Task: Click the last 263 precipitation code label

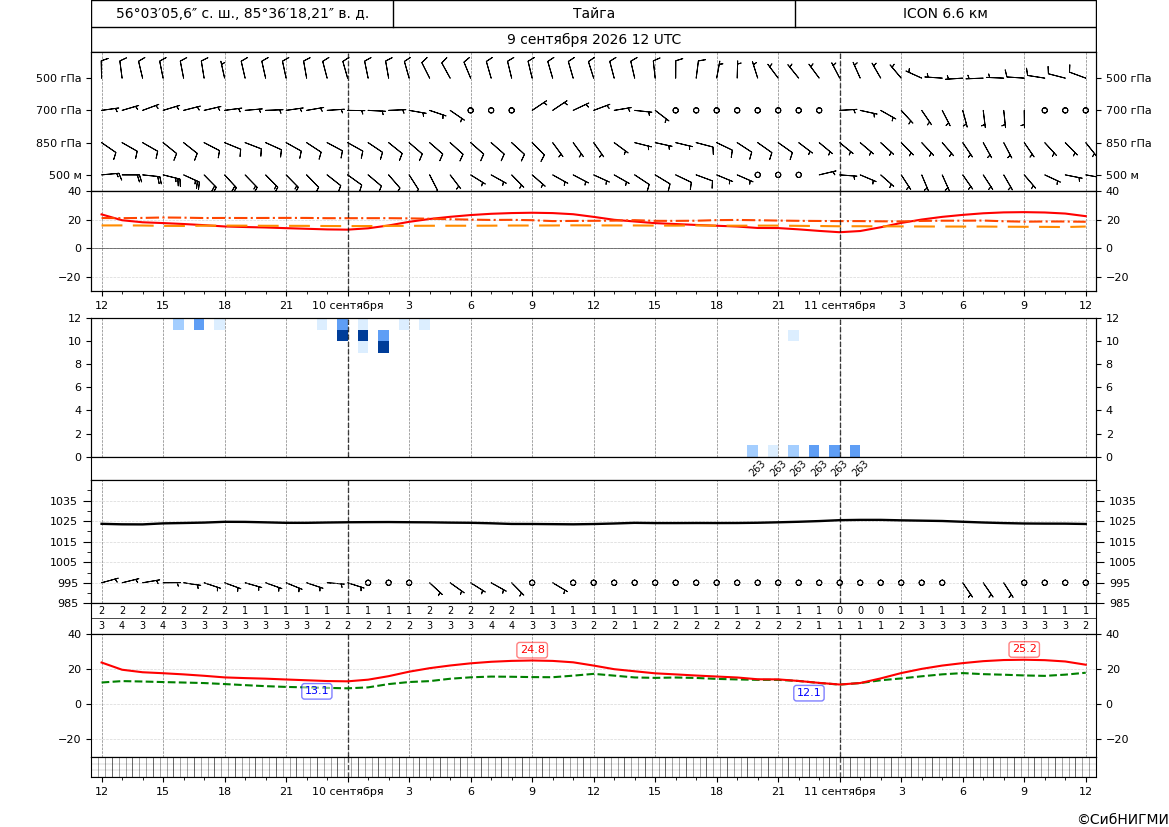Action: point(859,468)
